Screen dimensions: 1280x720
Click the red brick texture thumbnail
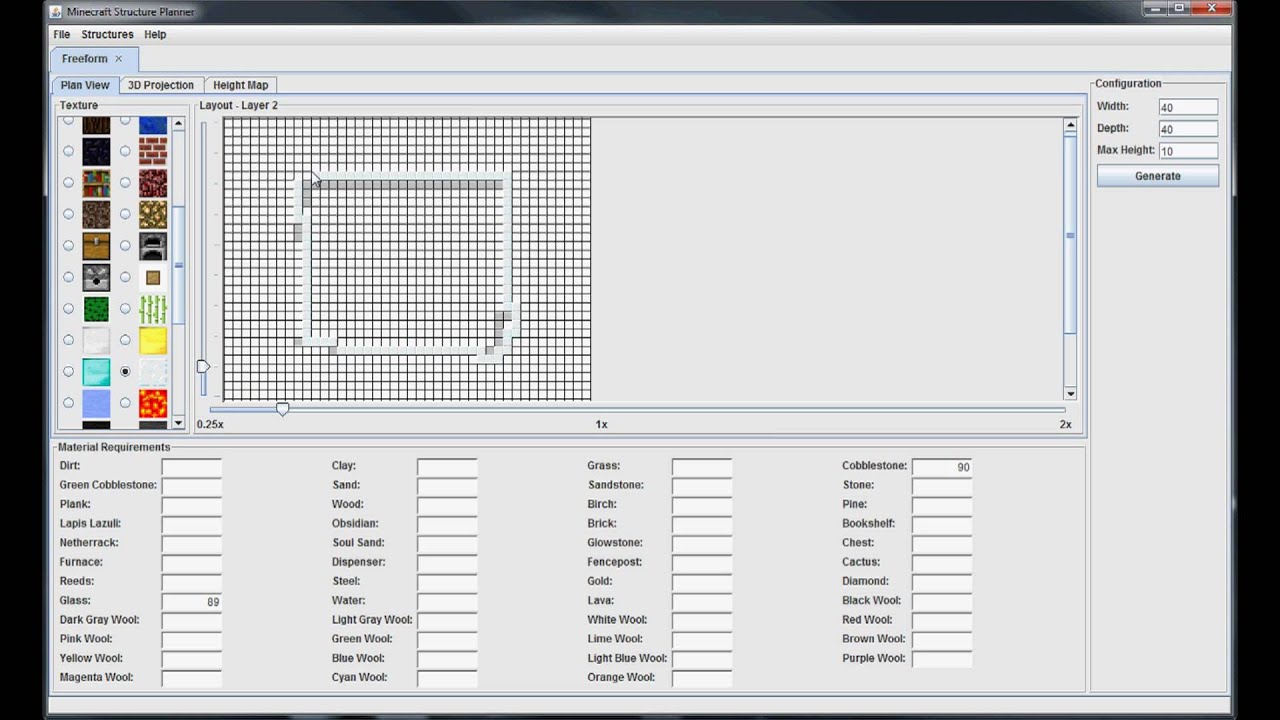pyautogui.click(x=153, y=151)
